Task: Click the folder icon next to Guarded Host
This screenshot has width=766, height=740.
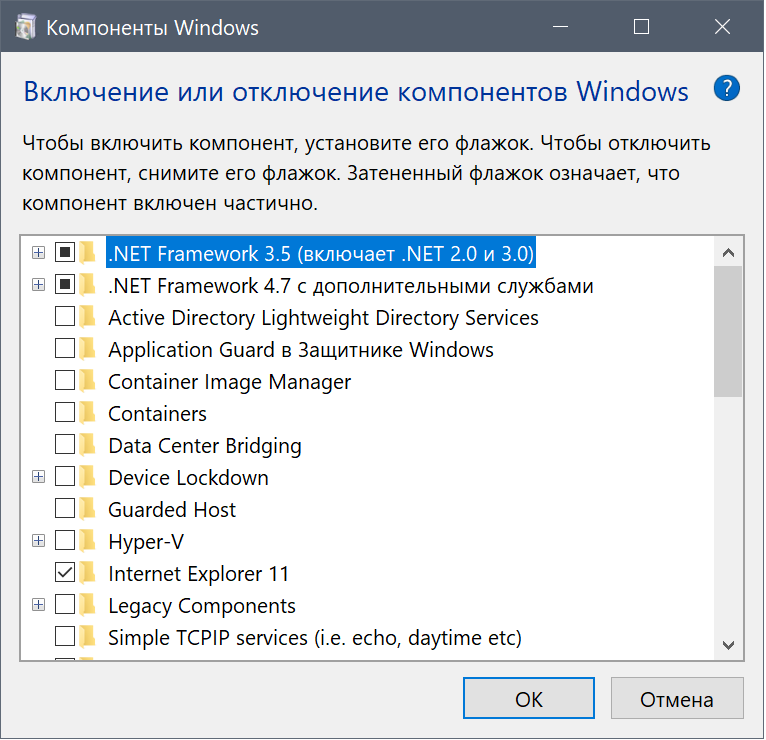Action: click(x=89, y=509)
